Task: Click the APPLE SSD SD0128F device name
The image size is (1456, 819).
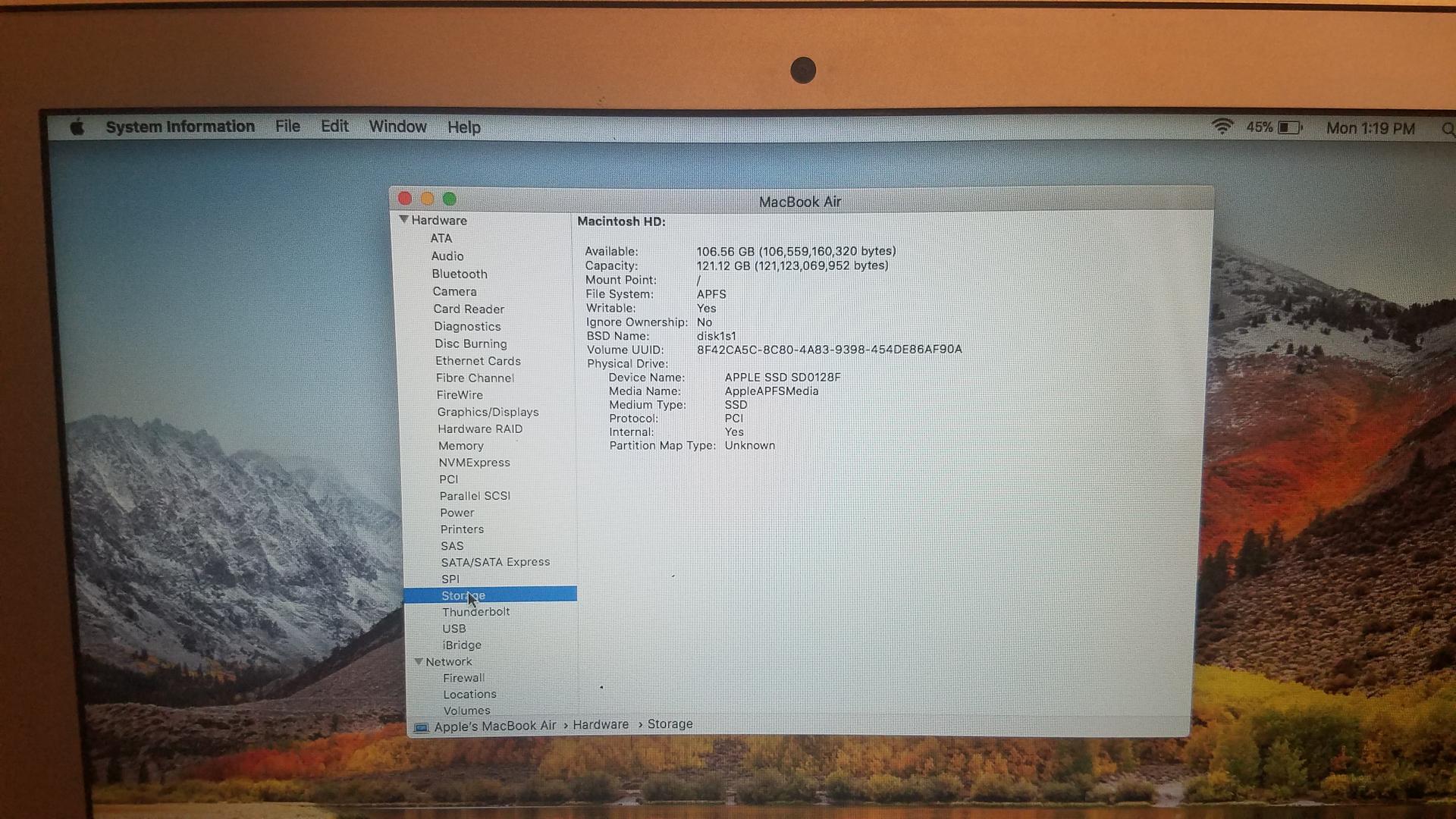Action: click(783, 377)
